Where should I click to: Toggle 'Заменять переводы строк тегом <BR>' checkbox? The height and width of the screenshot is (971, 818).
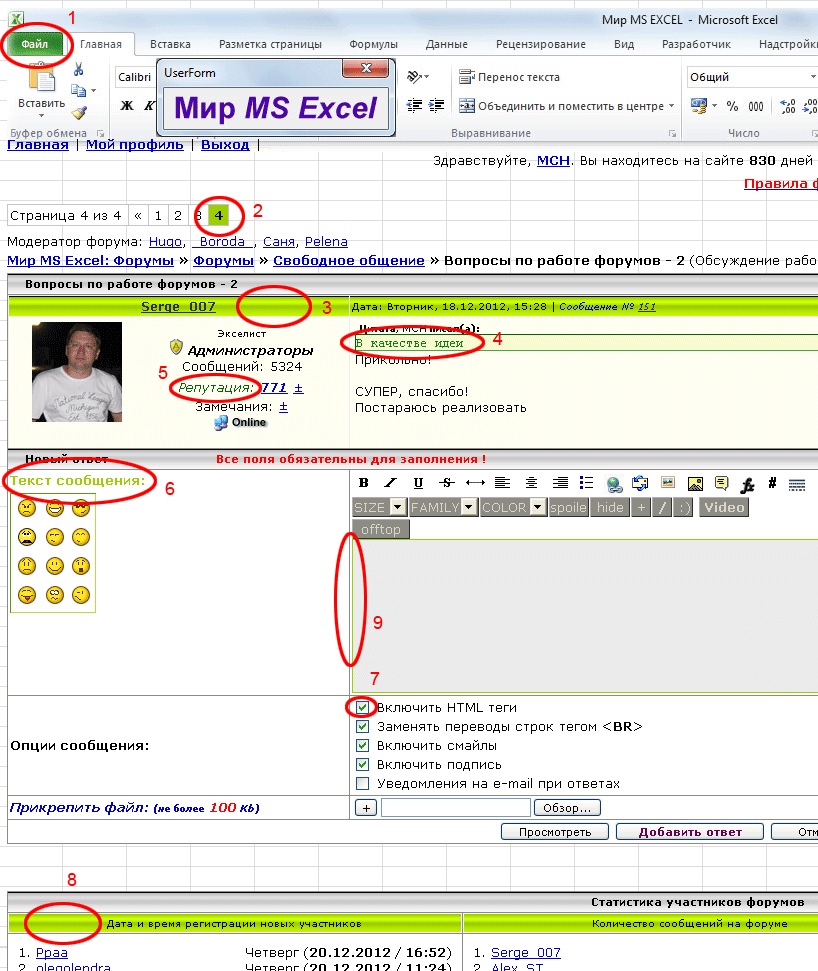pos(362,726)
